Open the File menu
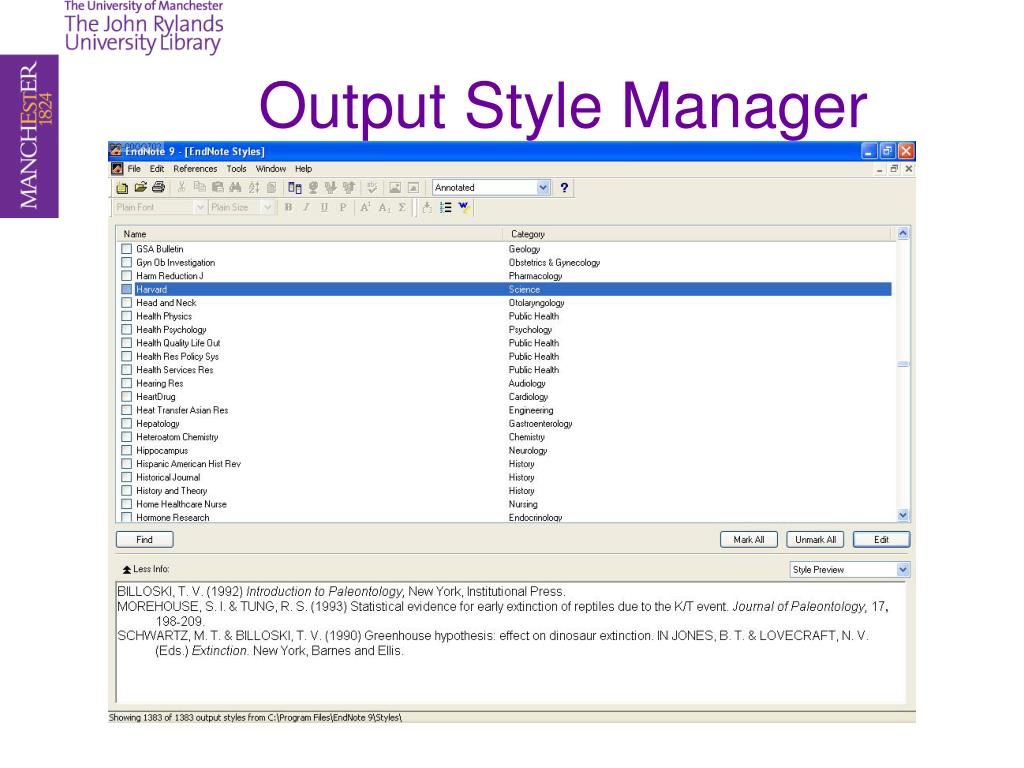Viewport: 1024px width, 768px height. coord(134,169)
